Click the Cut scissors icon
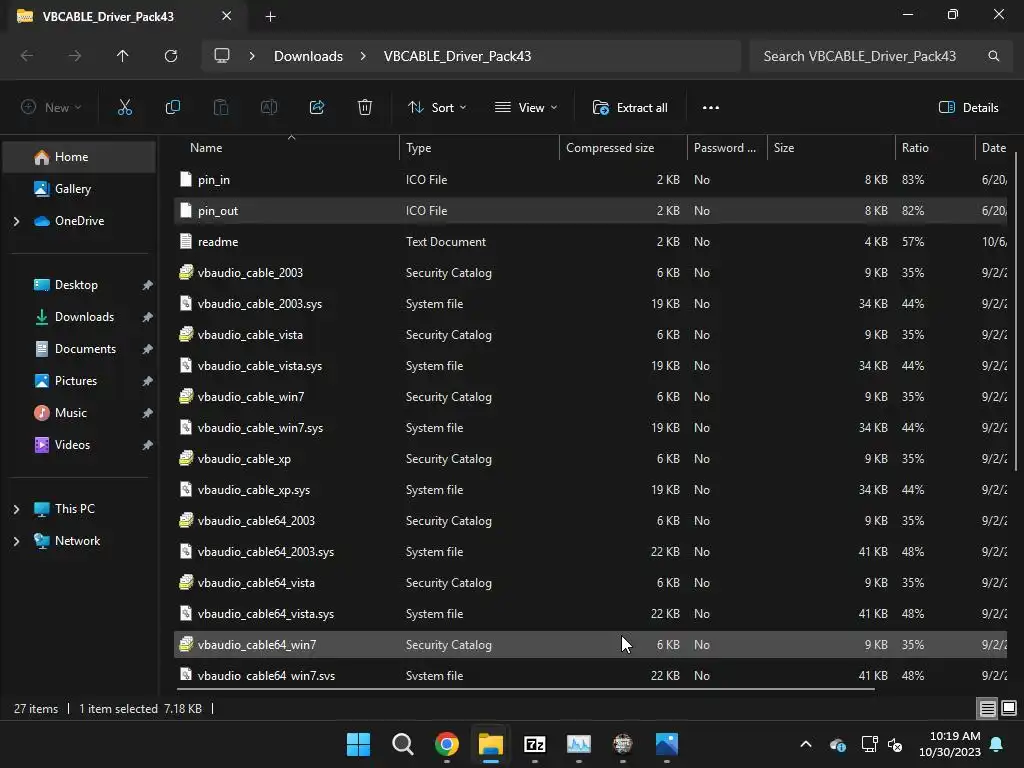Image resolution: width=1024 pixels, height=768 pixels. tap(125, 107)
